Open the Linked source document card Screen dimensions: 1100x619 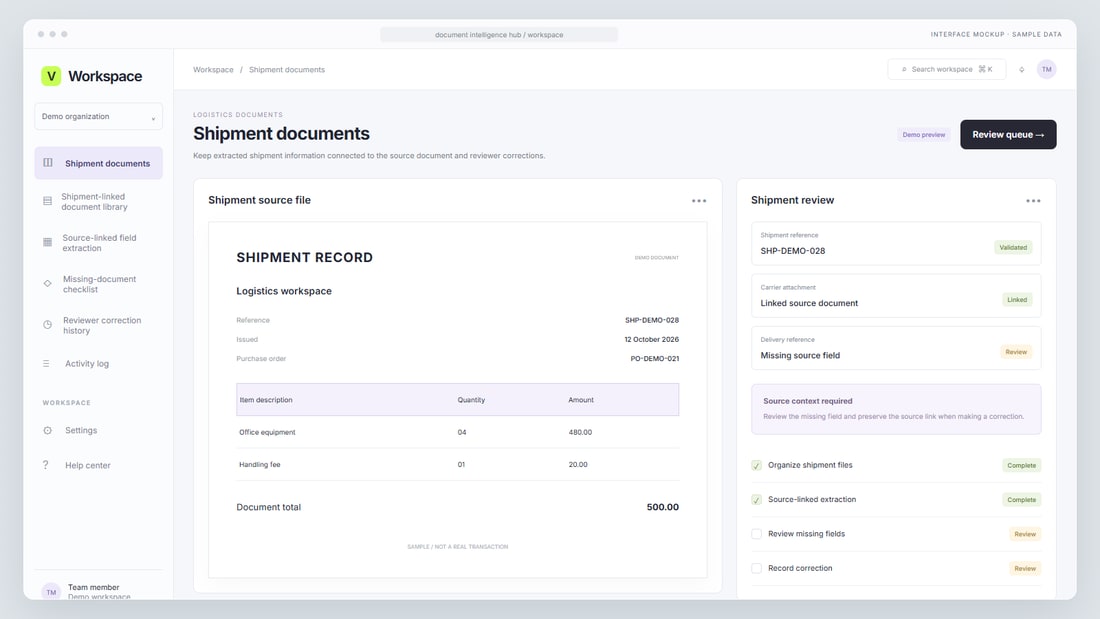coord(896,295)
